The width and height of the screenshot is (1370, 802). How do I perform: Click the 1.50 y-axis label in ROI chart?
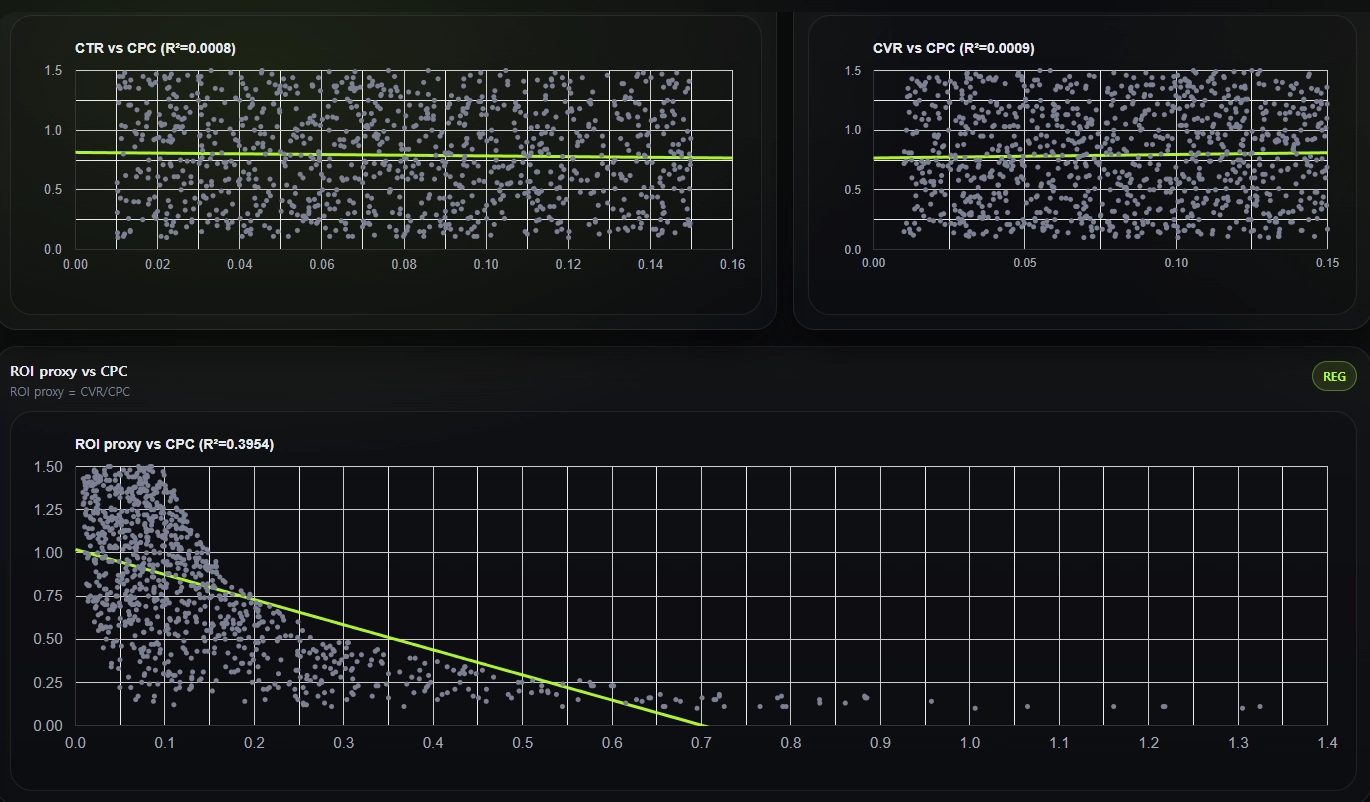tap(48, 467)
